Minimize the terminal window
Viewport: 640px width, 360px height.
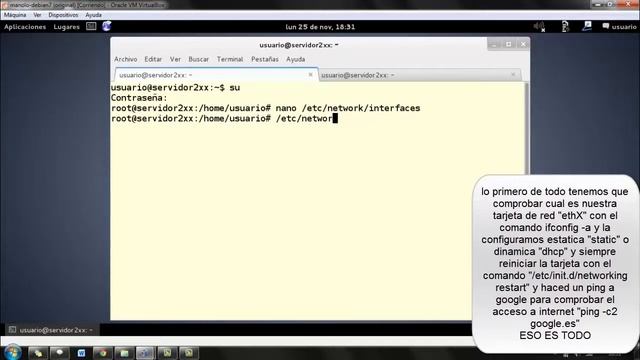tap(494, 44)
